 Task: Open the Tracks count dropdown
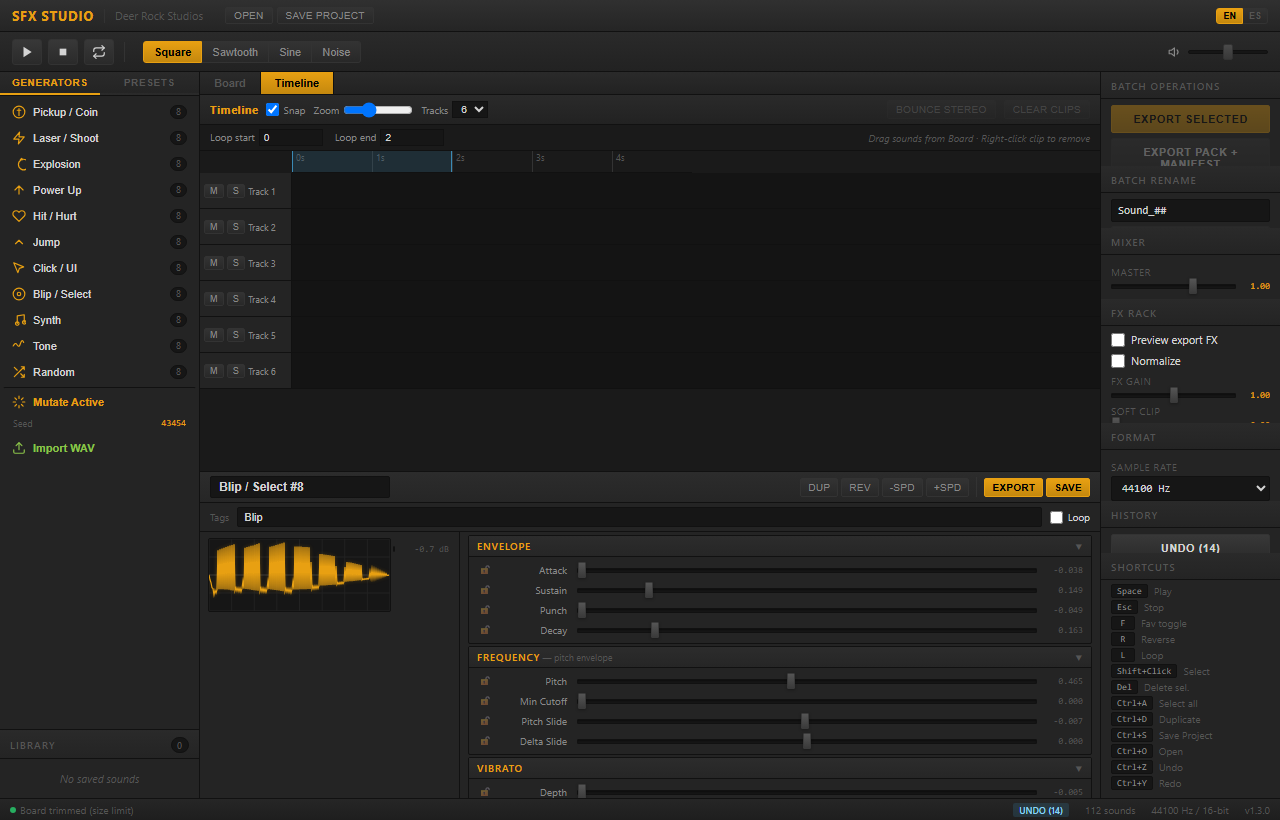(x=470, y=110)
